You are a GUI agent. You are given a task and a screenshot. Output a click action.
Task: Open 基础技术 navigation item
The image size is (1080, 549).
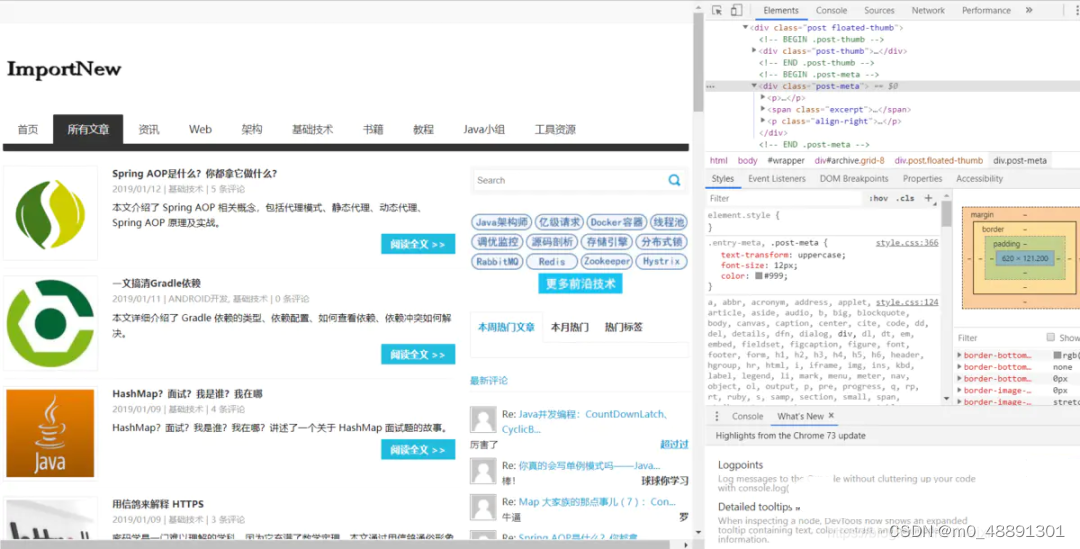click(312, 130)
